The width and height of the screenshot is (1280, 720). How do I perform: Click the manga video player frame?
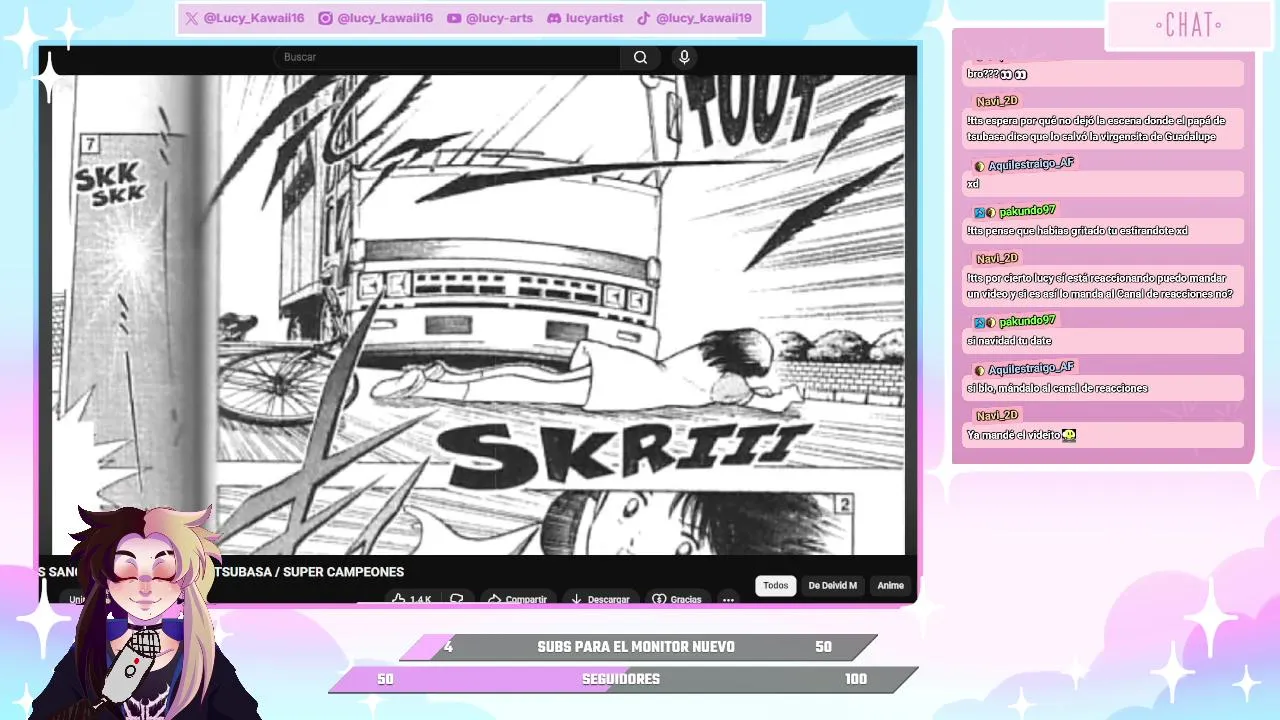click(x=478, y=314)
